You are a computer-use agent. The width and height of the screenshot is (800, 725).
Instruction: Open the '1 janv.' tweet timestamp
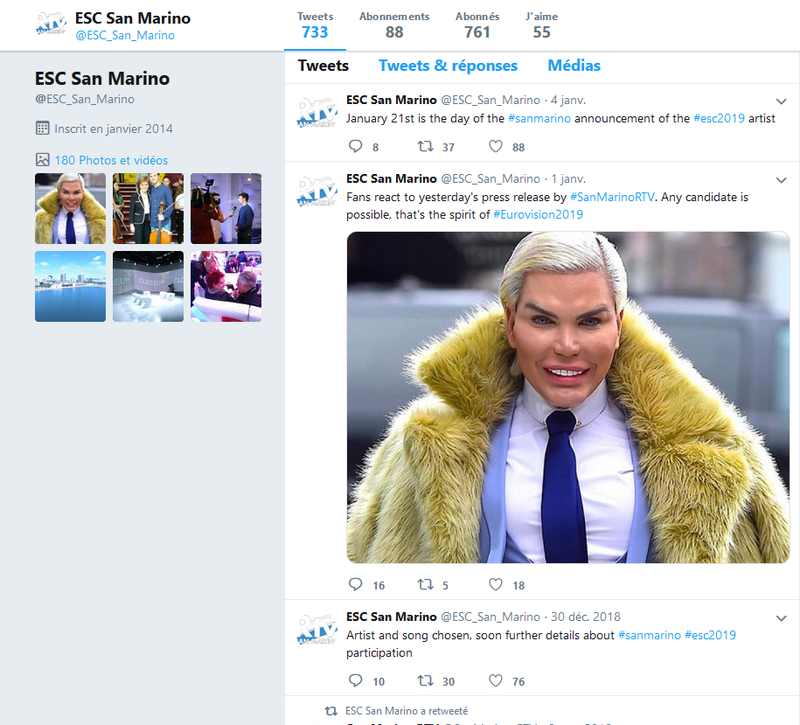pyautogui.click(x=568, y=179)
